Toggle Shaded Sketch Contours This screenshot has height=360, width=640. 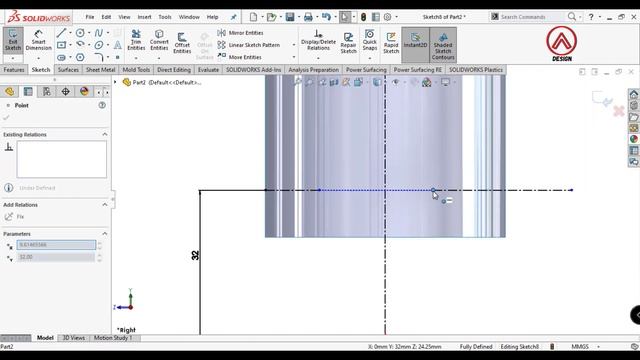pyautogui.click(x=443, y=46)
